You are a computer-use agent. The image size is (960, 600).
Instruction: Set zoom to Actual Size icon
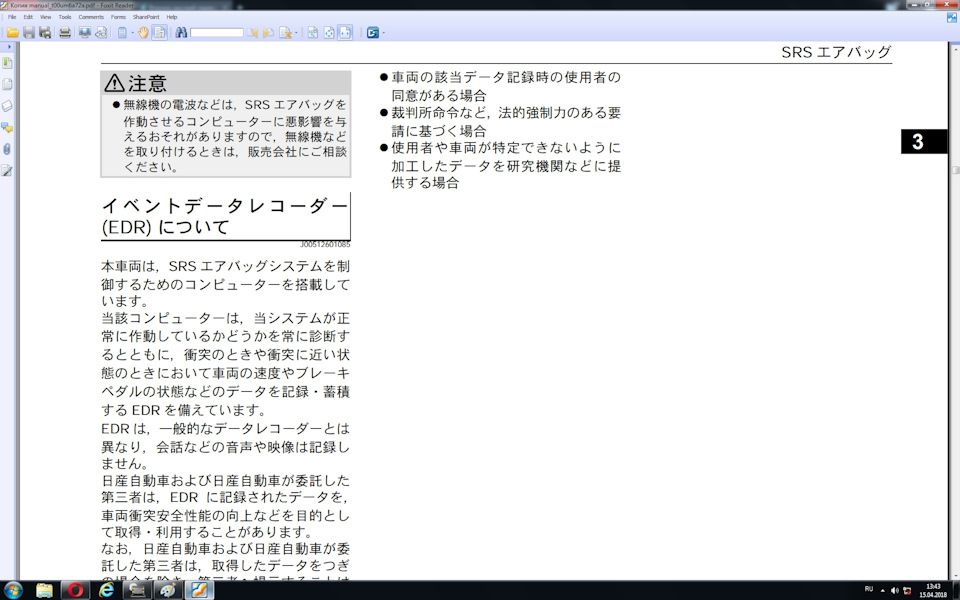coord(313,32)
